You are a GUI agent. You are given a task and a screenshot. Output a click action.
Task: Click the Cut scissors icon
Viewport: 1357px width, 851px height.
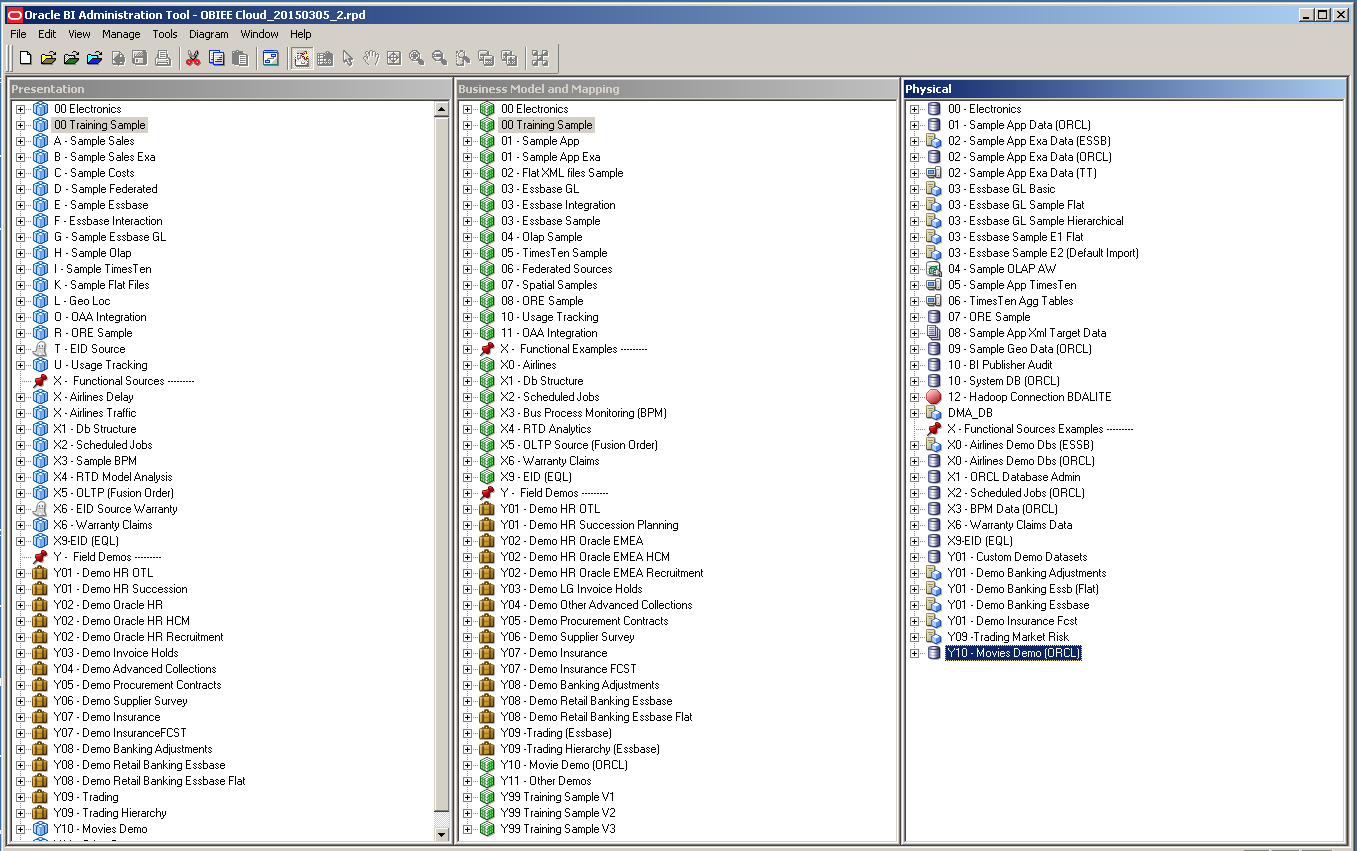point(193,58)
